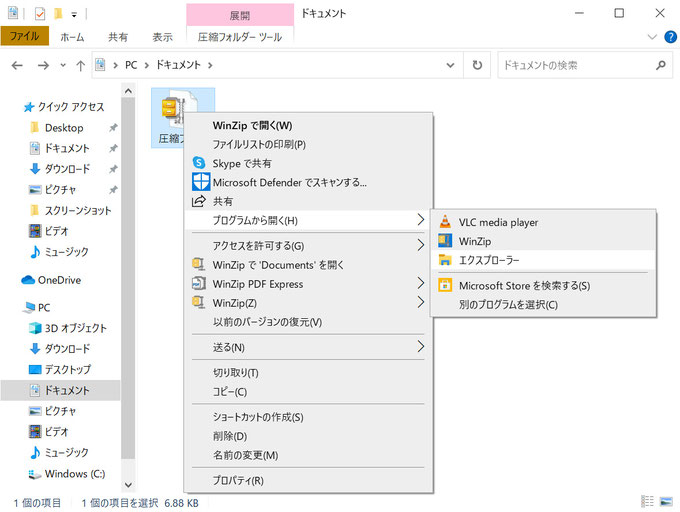Select 以前のバージョンの復元(V)

(308, 322)
